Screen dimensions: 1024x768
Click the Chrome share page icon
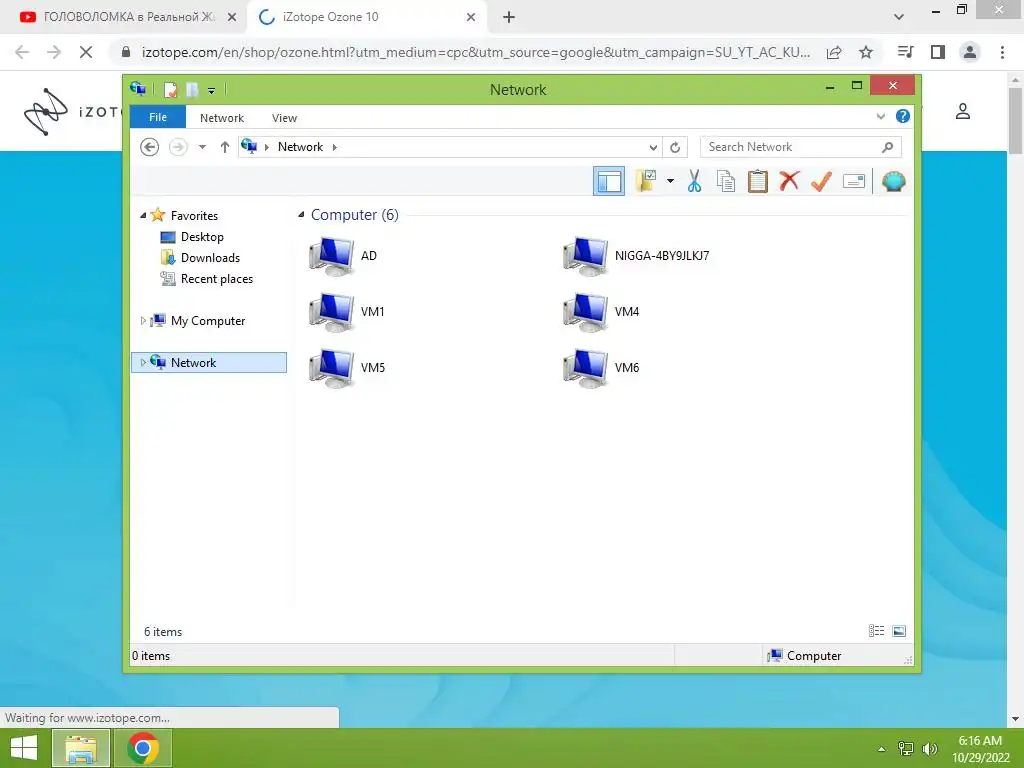click(834, 52)
